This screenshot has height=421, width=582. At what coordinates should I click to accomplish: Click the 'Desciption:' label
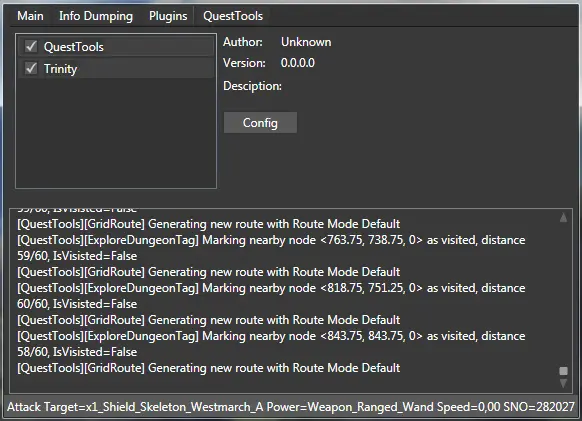(252, 86)
